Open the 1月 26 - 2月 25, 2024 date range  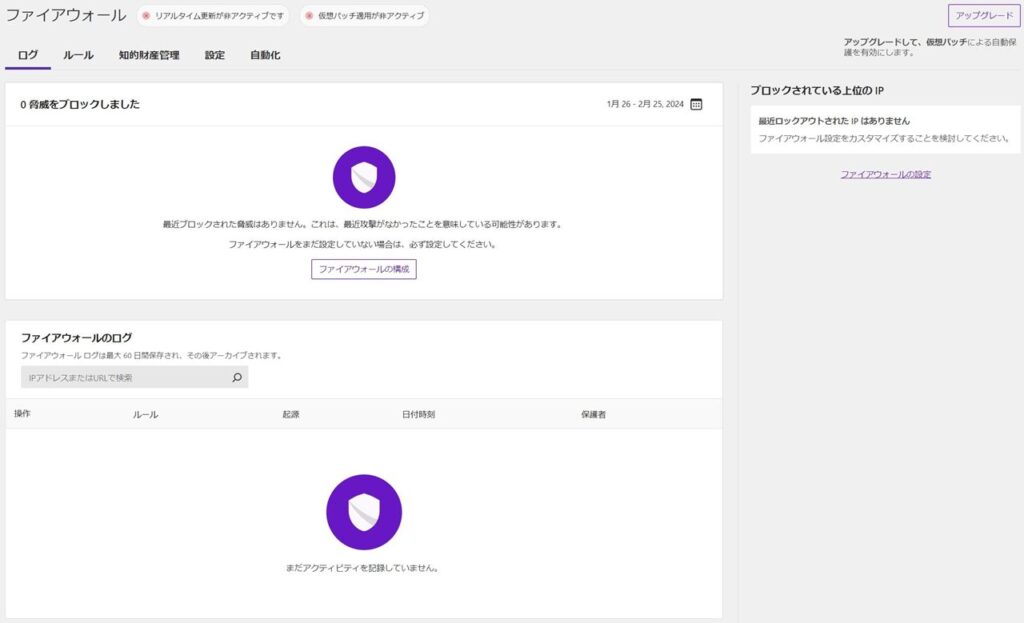[645, 104]
